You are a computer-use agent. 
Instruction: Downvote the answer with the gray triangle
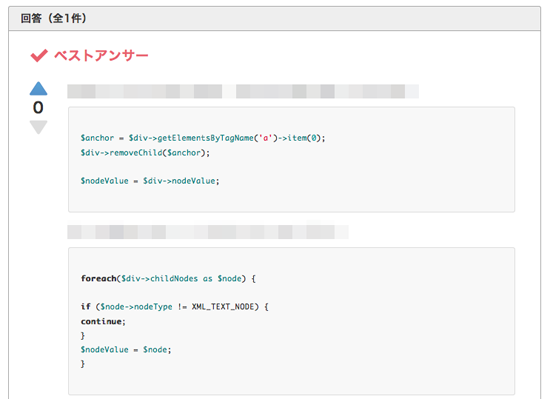point(38,127)
